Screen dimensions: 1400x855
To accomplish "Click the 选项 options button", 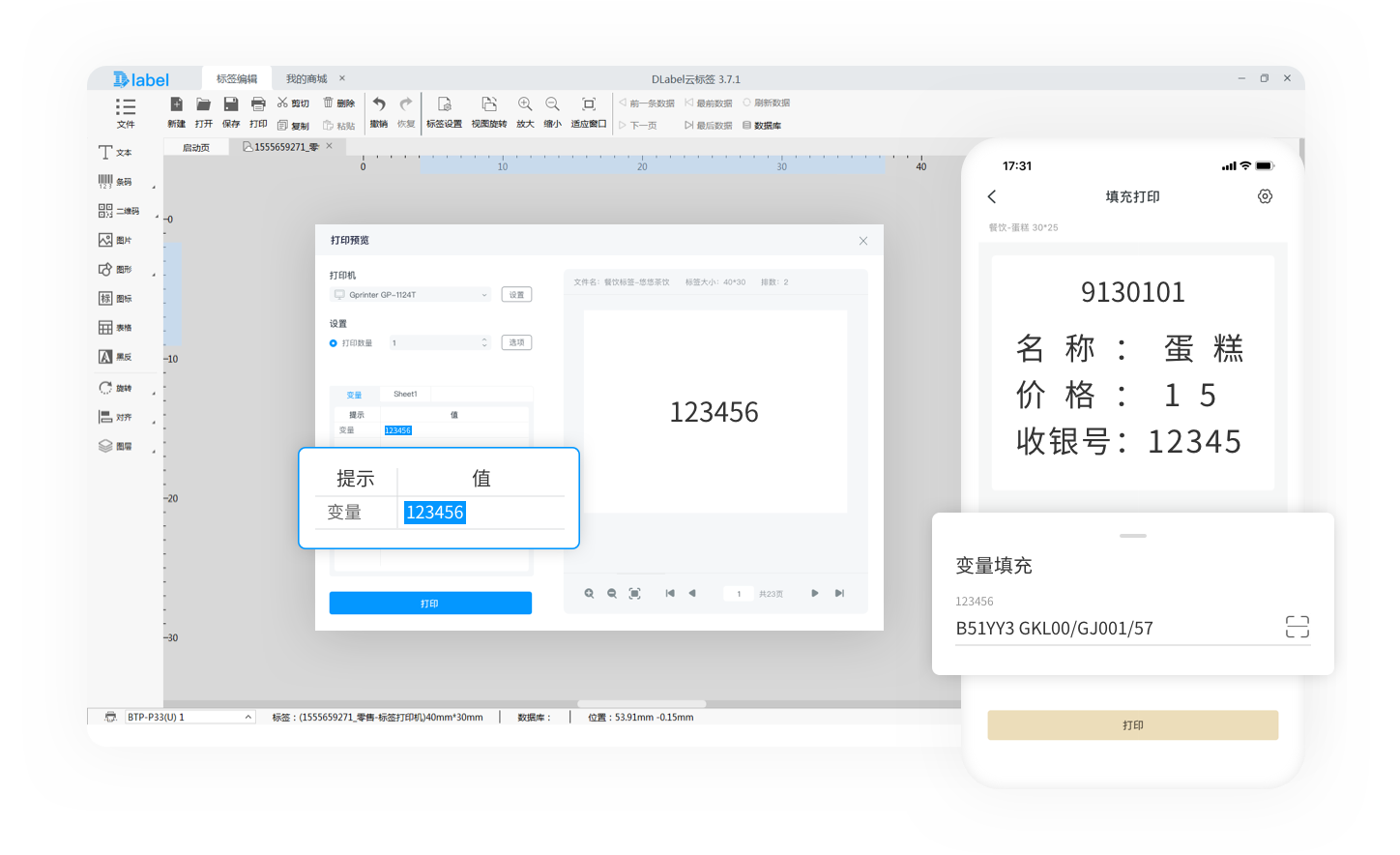I will click(x=517, y=342).
